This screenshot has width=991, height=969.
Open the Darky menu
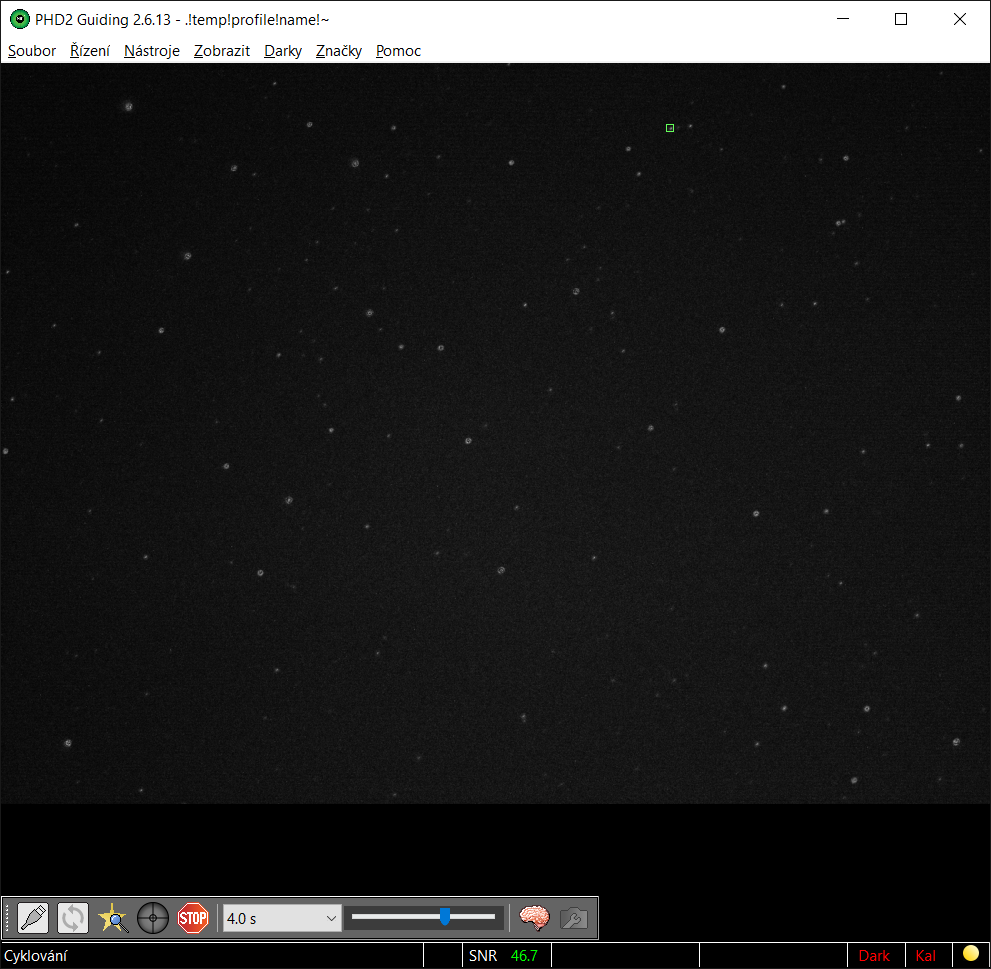283,51
